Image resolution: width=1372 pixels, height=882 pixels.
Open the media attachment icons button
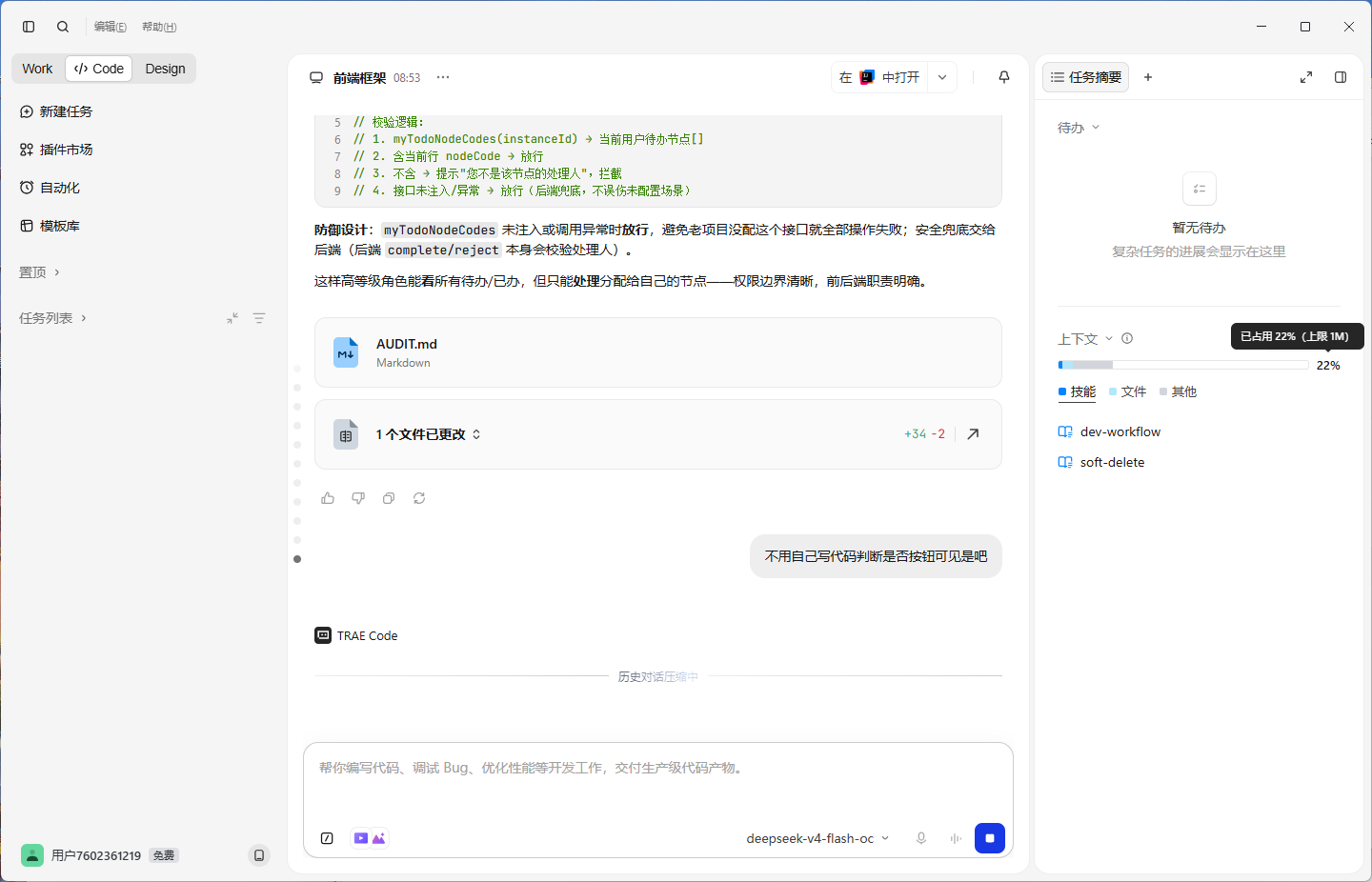[x=370, y=838]
